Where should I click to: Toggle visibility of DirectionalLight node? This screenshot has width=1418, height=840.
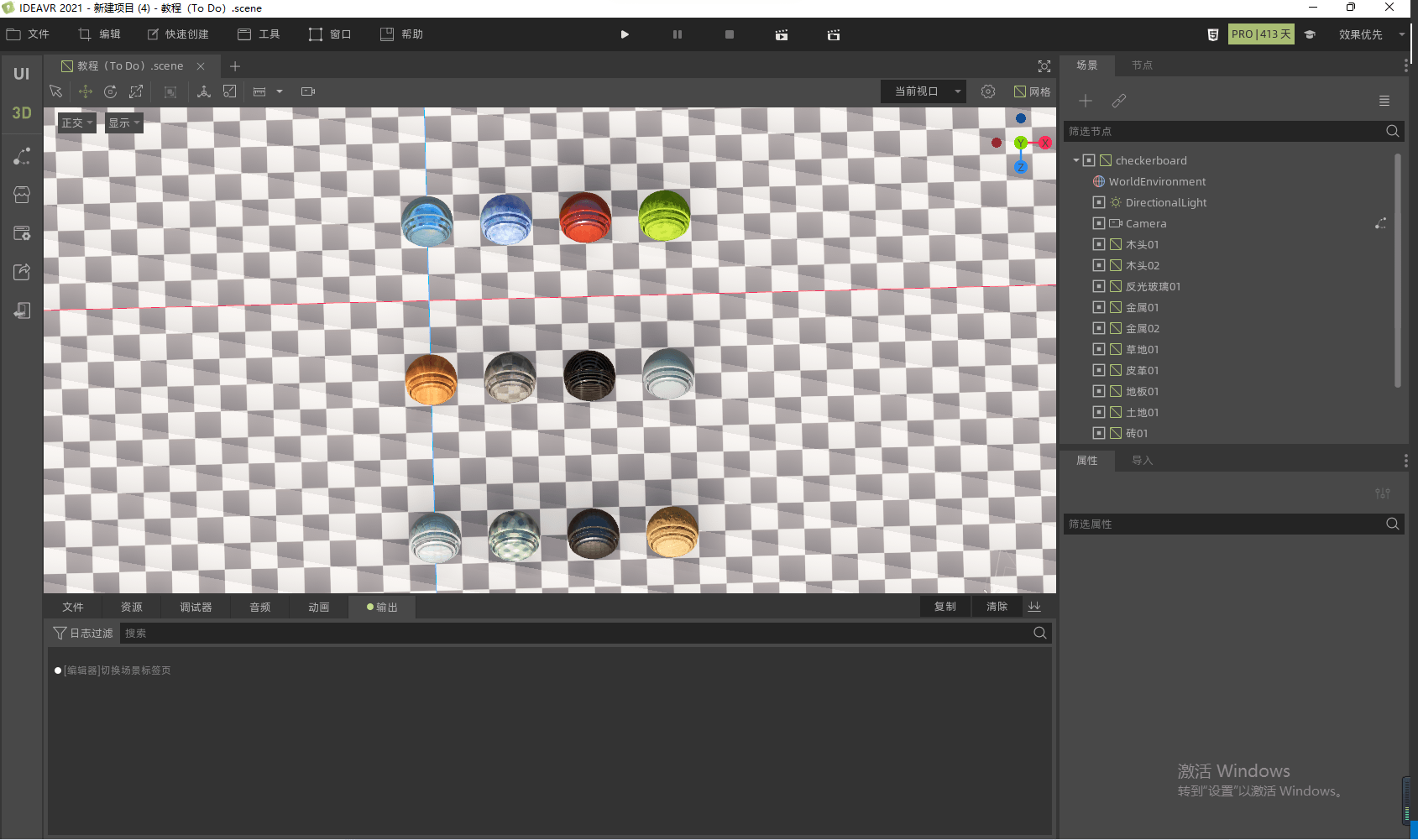tap(1099, 202)
